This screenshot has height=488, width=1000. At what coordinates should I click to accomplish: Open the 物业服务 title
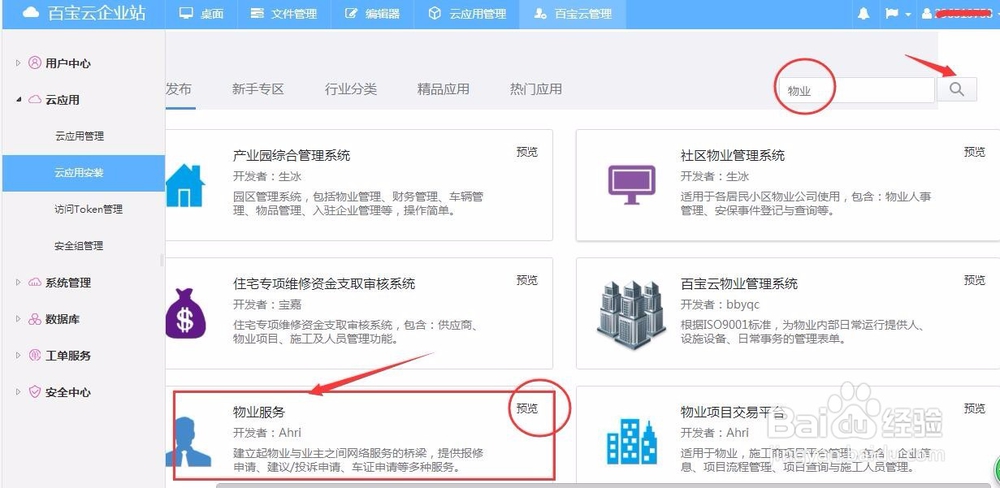pyautogui.click(x=259, y=411)
